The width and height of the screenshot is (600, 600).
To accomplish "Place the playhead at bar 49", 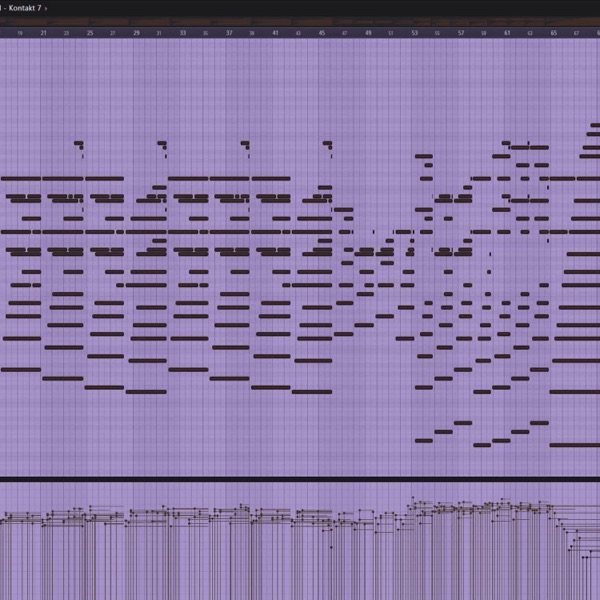I will tap(368, 33).
